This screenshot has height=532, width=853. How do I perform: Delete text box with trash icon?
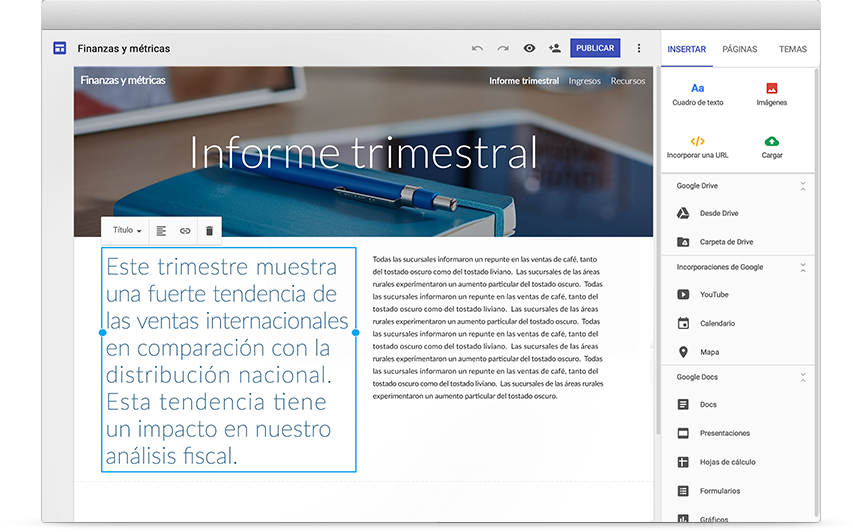[209, 231]
